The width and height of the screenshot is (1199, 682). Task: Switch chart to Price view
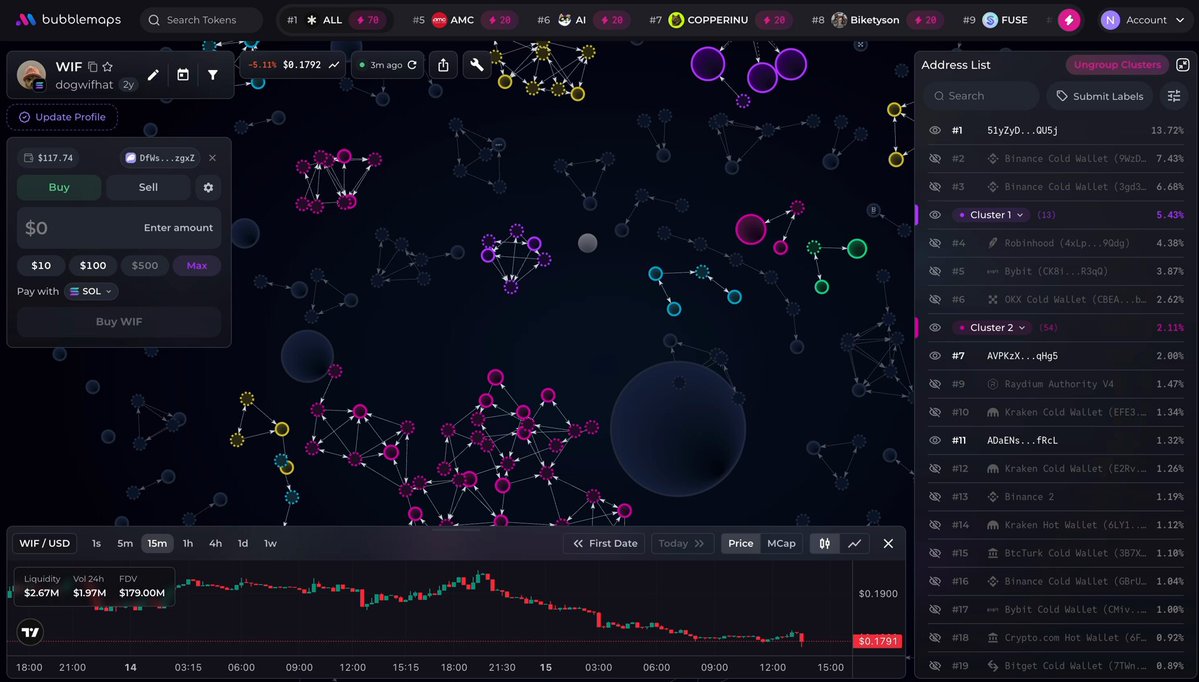(x=740, y=544)
